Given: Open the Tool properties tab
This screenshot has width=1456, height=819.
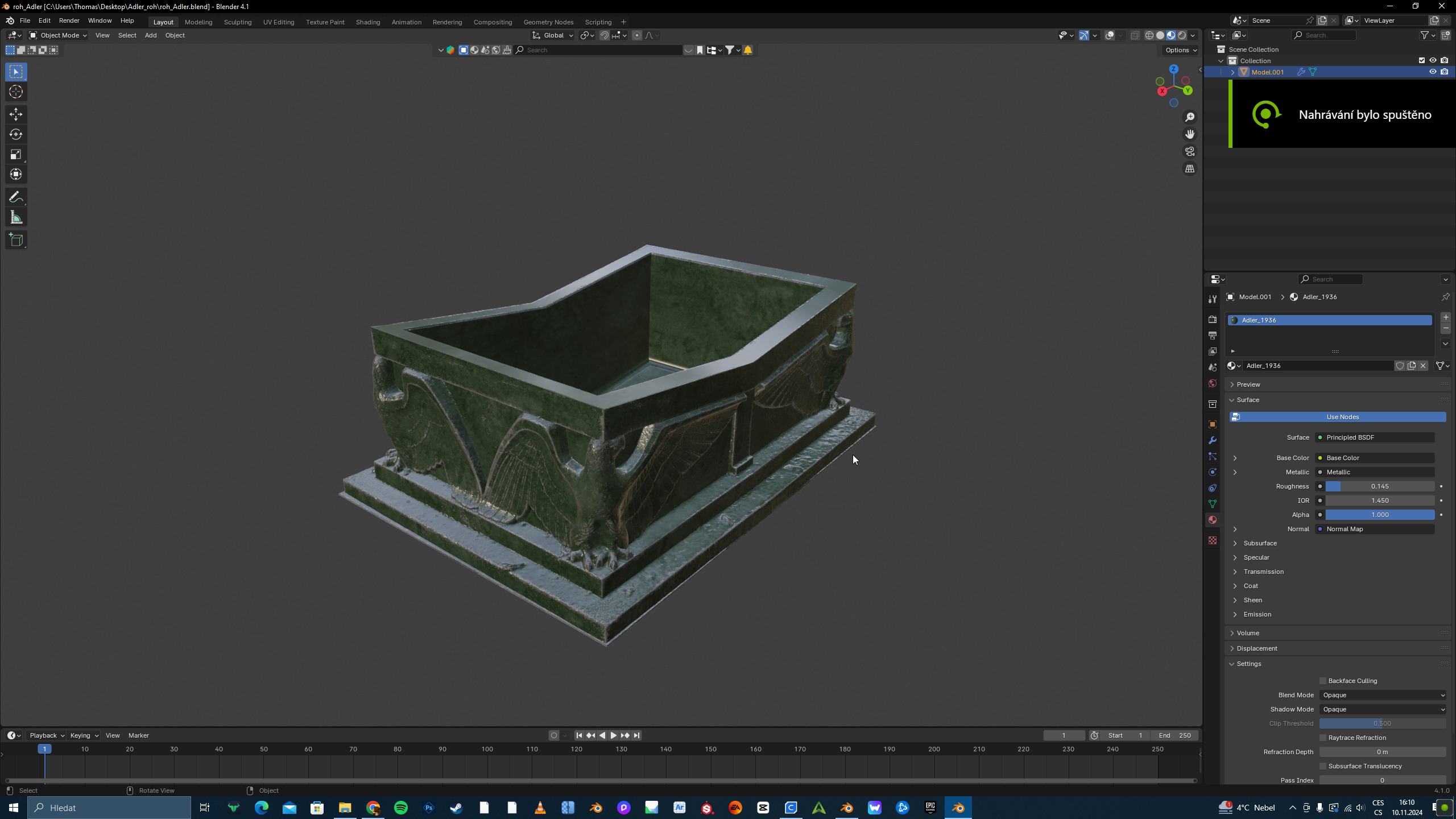Looking at the screenshot, I should click(1213, 299).
